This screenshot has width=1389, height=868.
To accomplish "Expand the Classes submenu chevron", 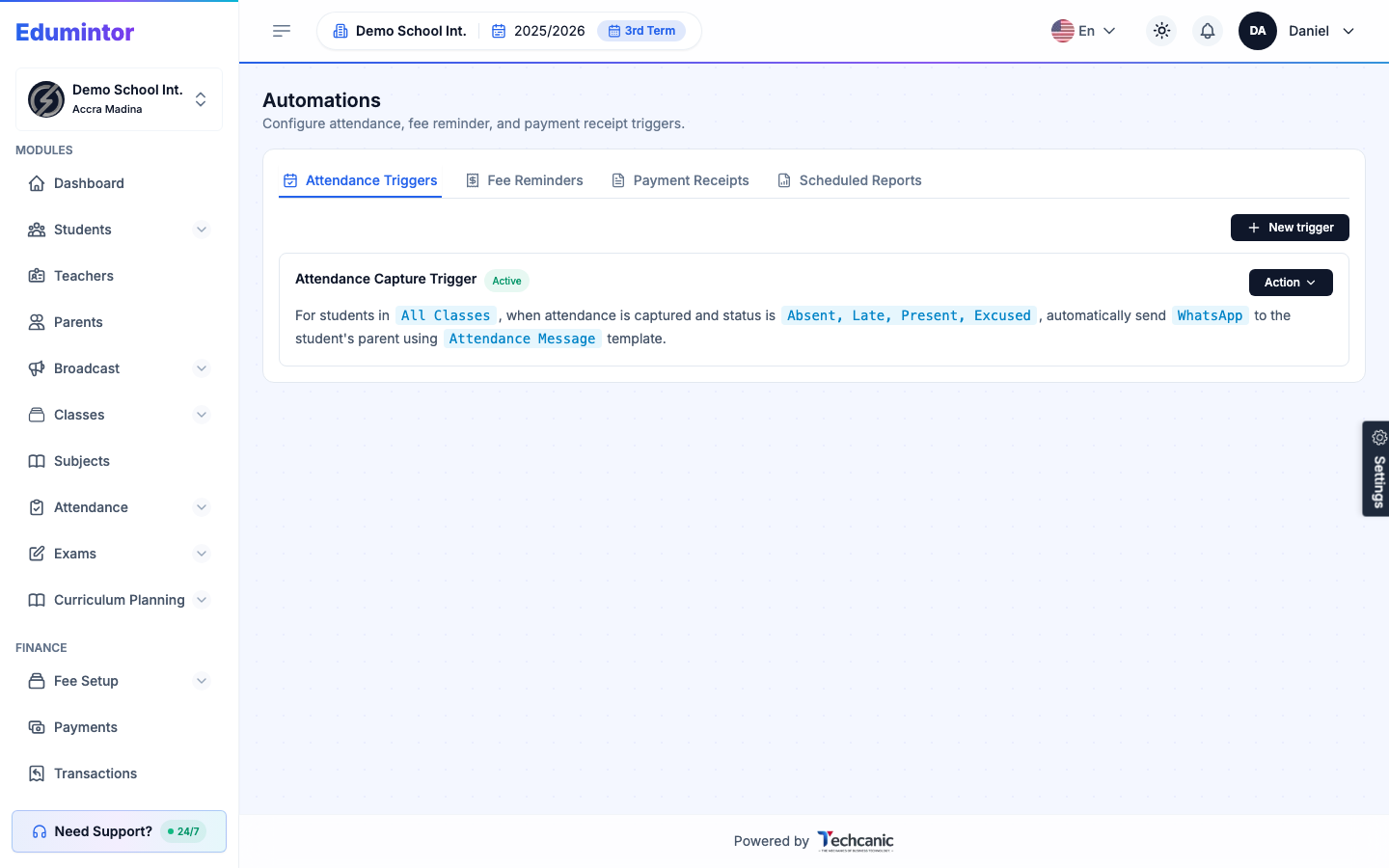I will pos(202,415).
